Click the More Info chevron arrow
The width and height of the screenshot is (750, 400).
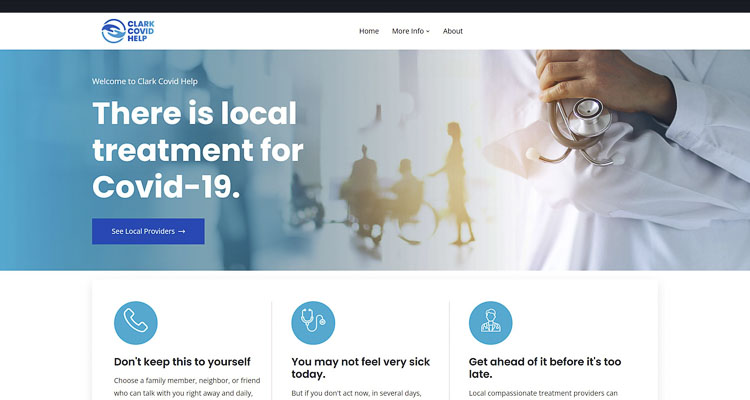[428, 32]
